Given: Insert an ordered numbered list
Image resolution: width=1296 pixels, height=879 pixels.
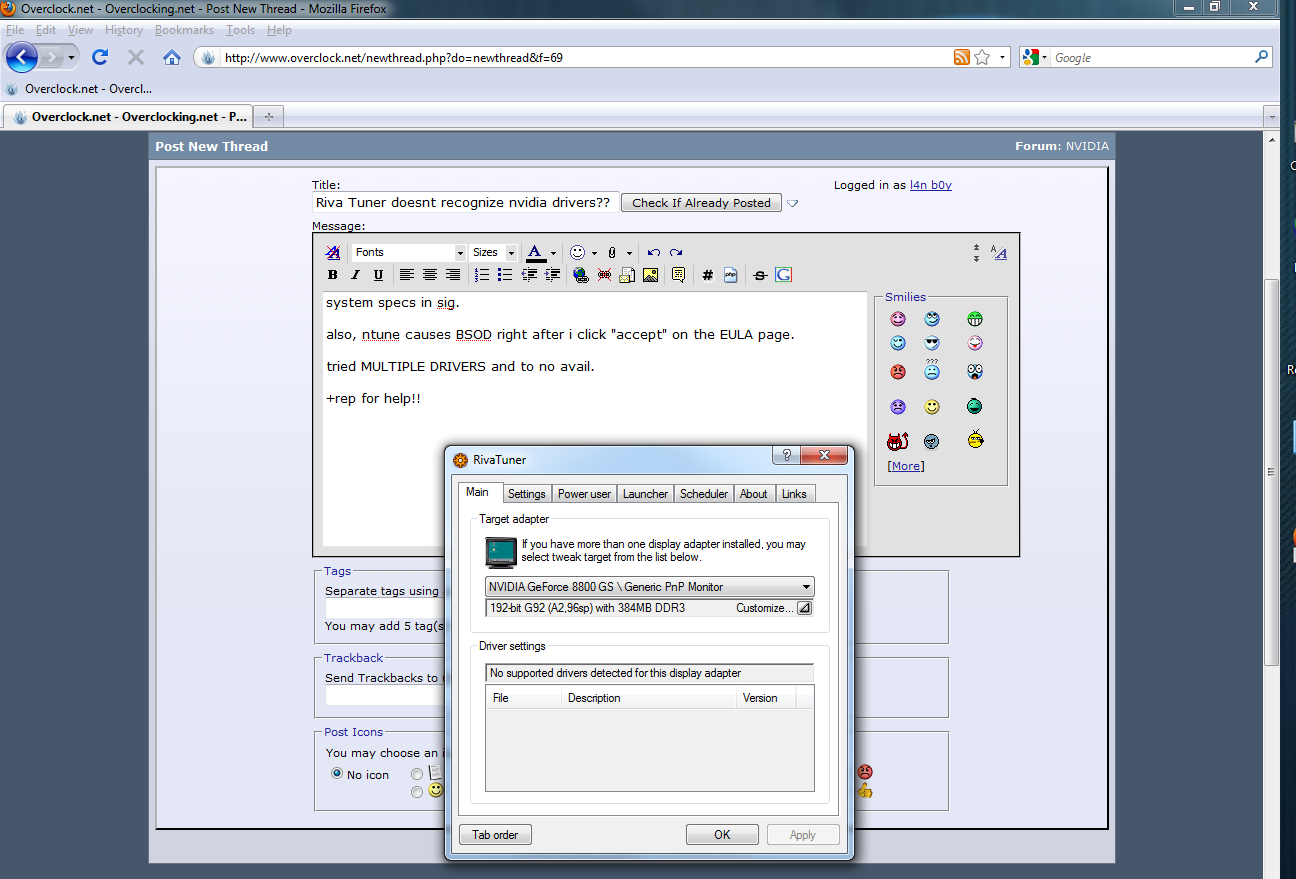Looking at the screenshot, I should [x=482, y=275].
